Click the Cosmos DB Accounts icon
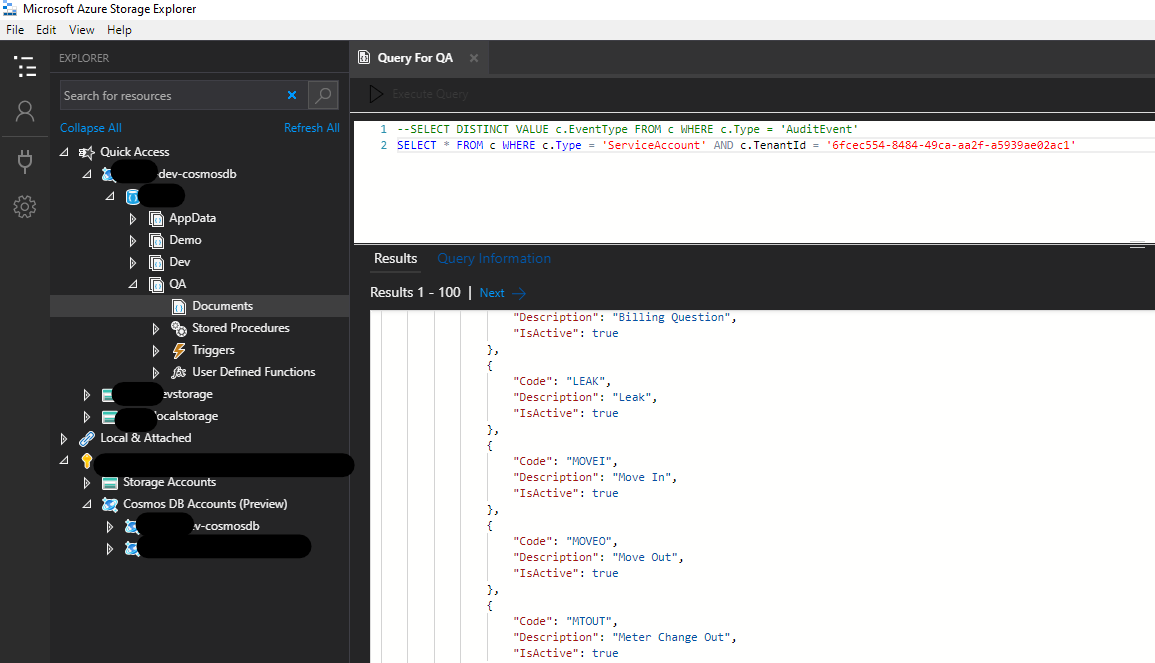 [110, 505]
